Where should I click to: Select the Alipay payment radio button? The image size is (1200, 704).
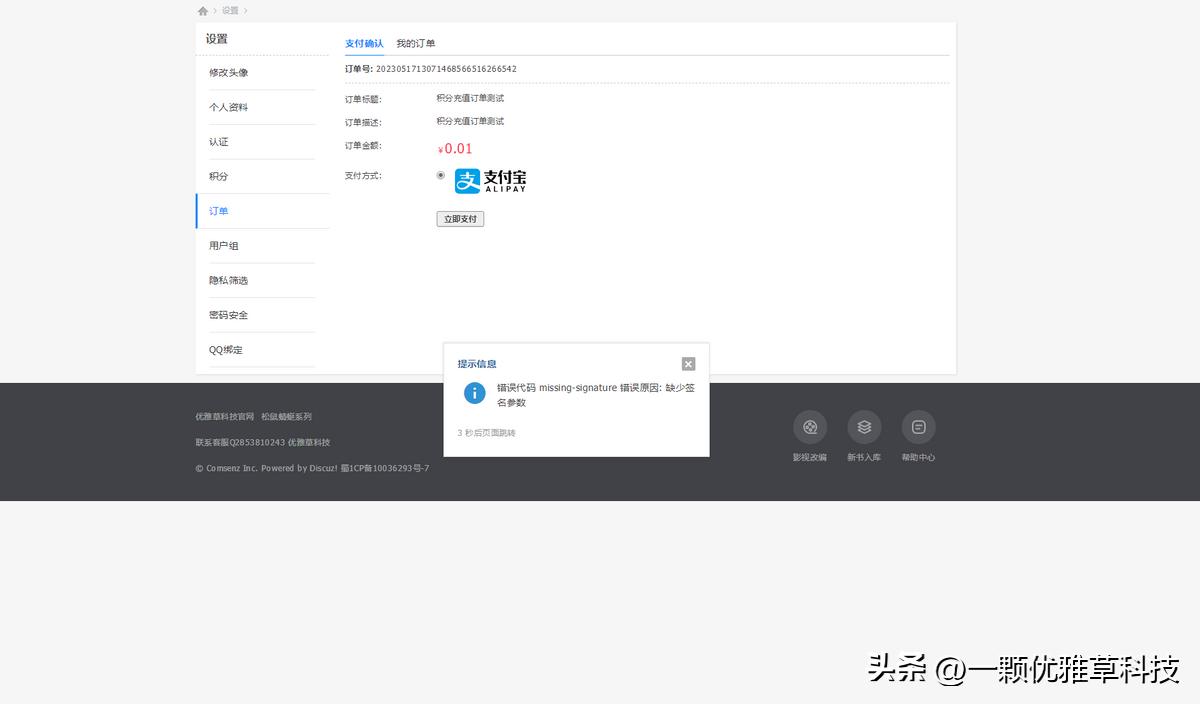point(440,175)
